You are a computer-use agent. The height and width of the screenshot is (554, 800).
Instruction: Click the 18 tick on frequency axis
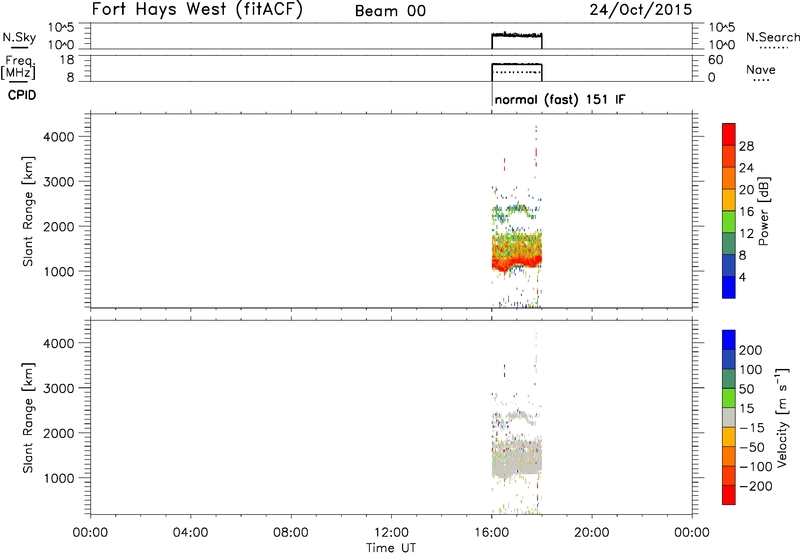point(66,60)
